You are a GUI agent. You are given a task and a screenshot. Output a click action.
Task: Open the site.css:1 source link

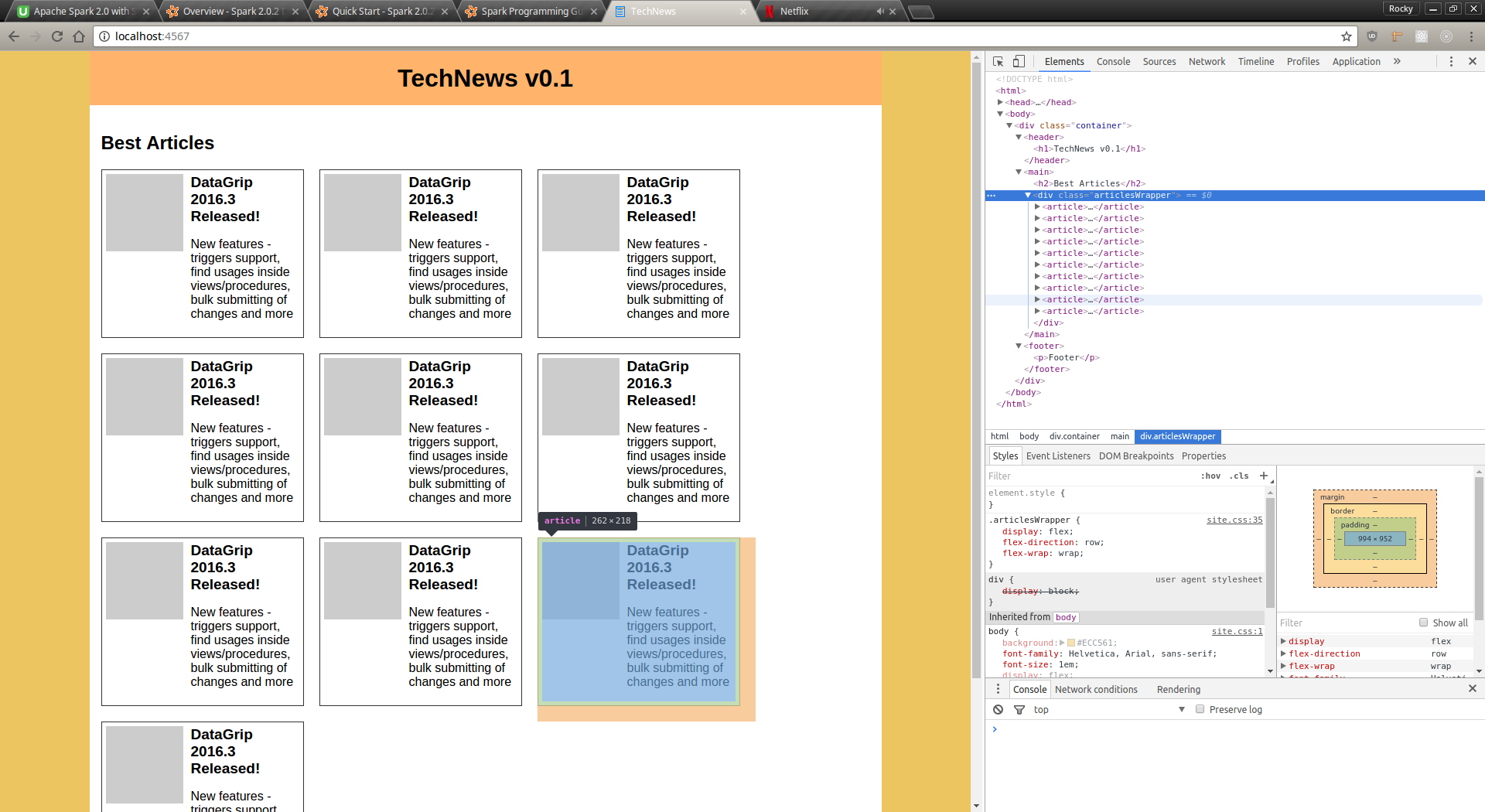pos(1237,631)
